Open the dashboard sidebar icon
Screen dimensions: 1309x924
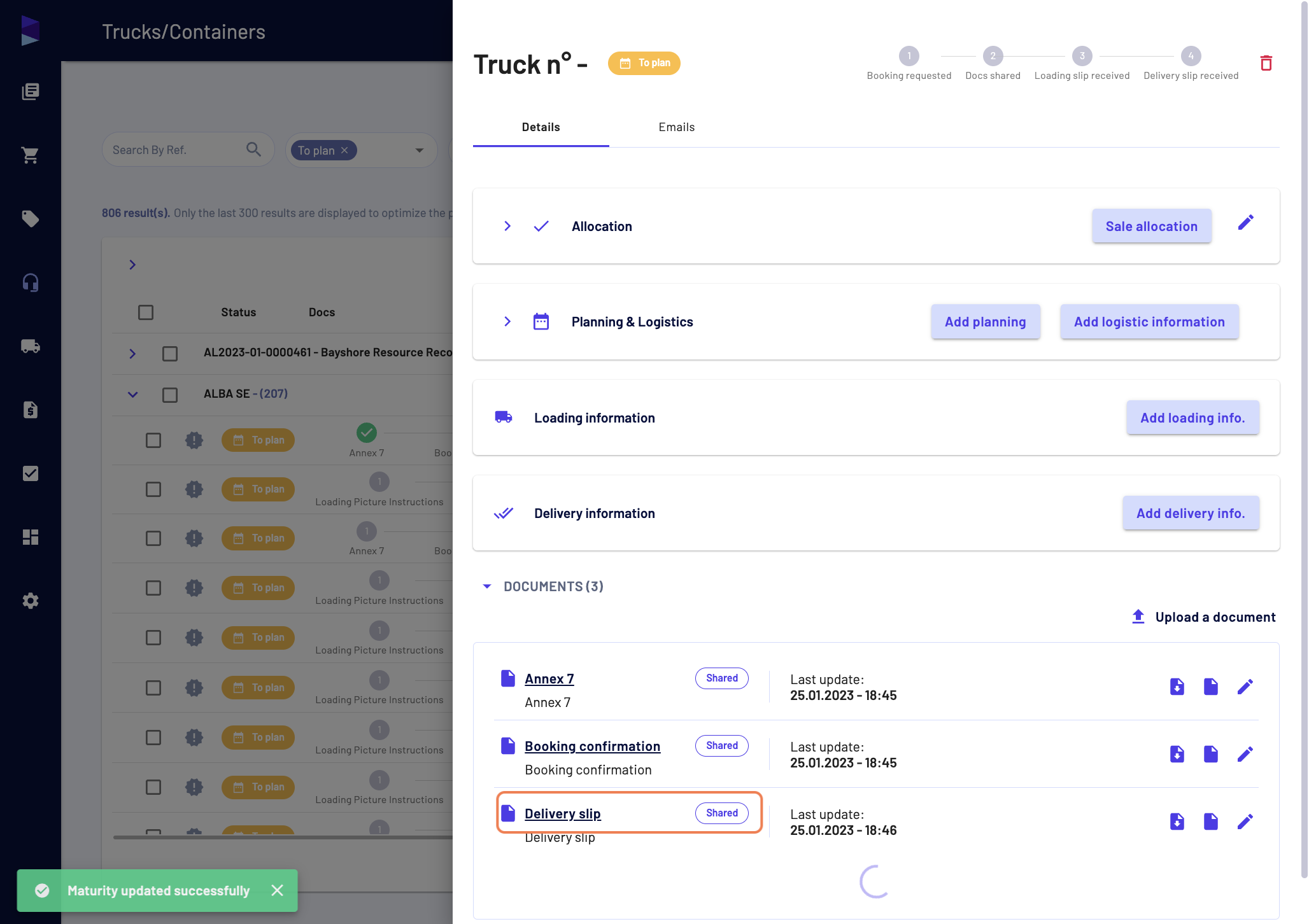click(x=30, y=537)
